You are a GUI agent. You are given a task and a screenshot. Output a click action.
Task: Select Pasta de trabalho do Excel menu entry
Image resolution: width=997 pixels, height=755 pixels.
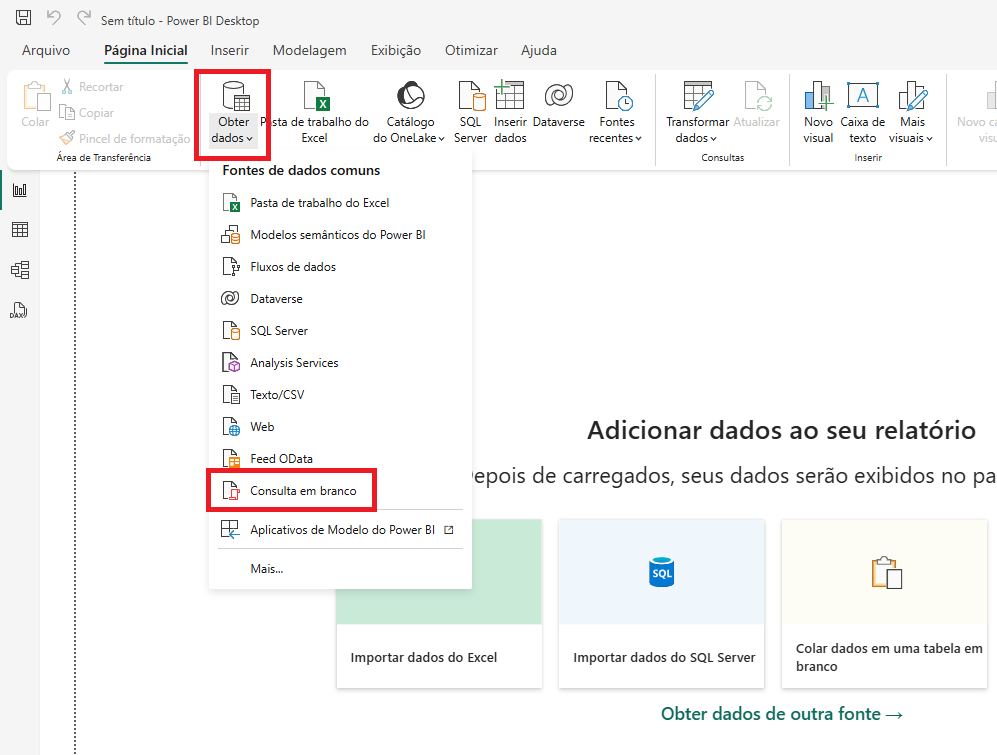pos(340,203)
